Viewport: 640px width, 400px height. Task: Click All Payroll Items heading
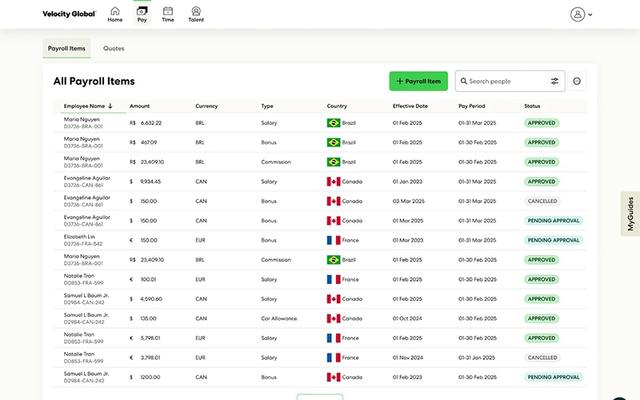point(94,81)
